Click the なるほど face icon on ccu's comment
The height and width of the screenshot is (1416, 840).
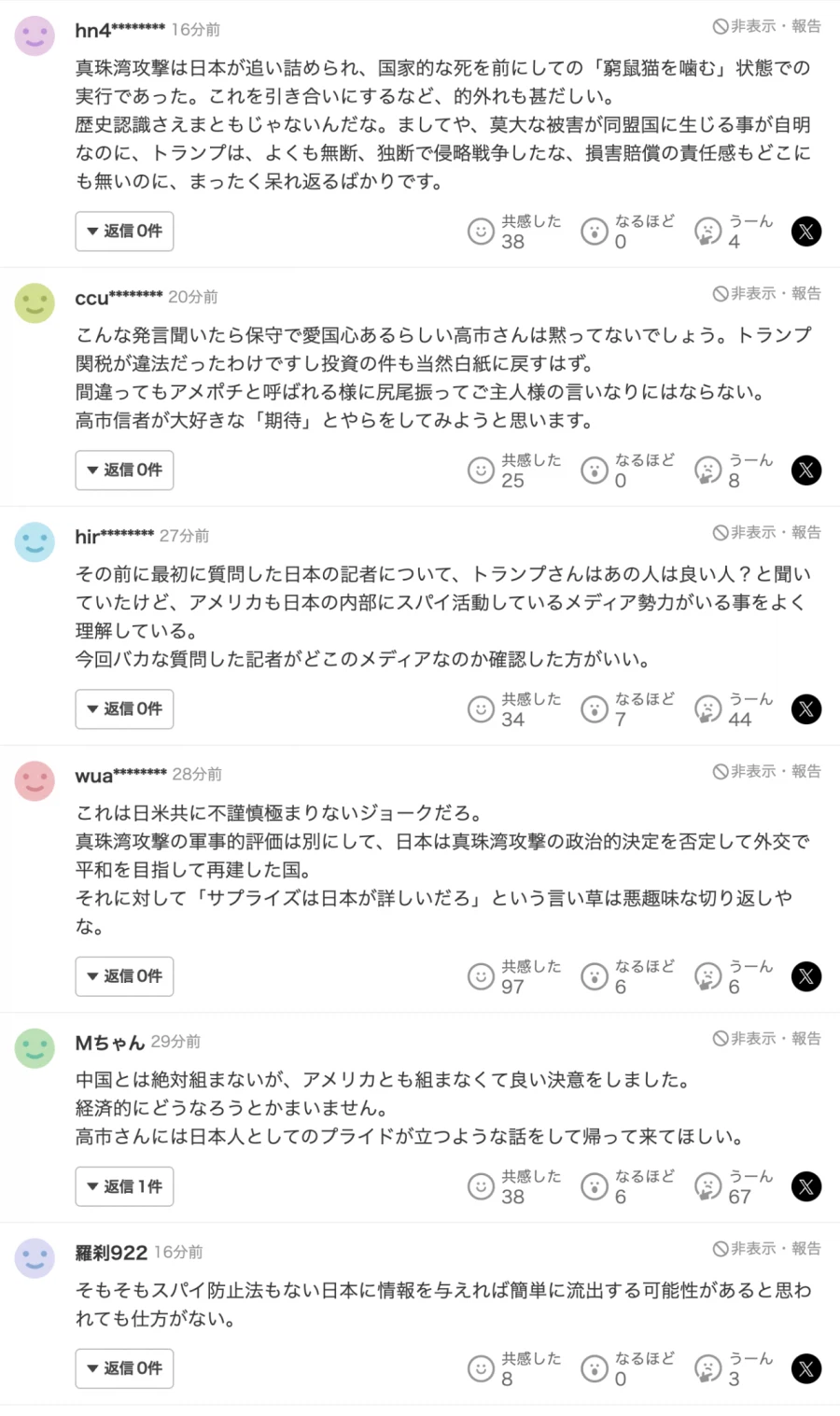tap(595, 470)
